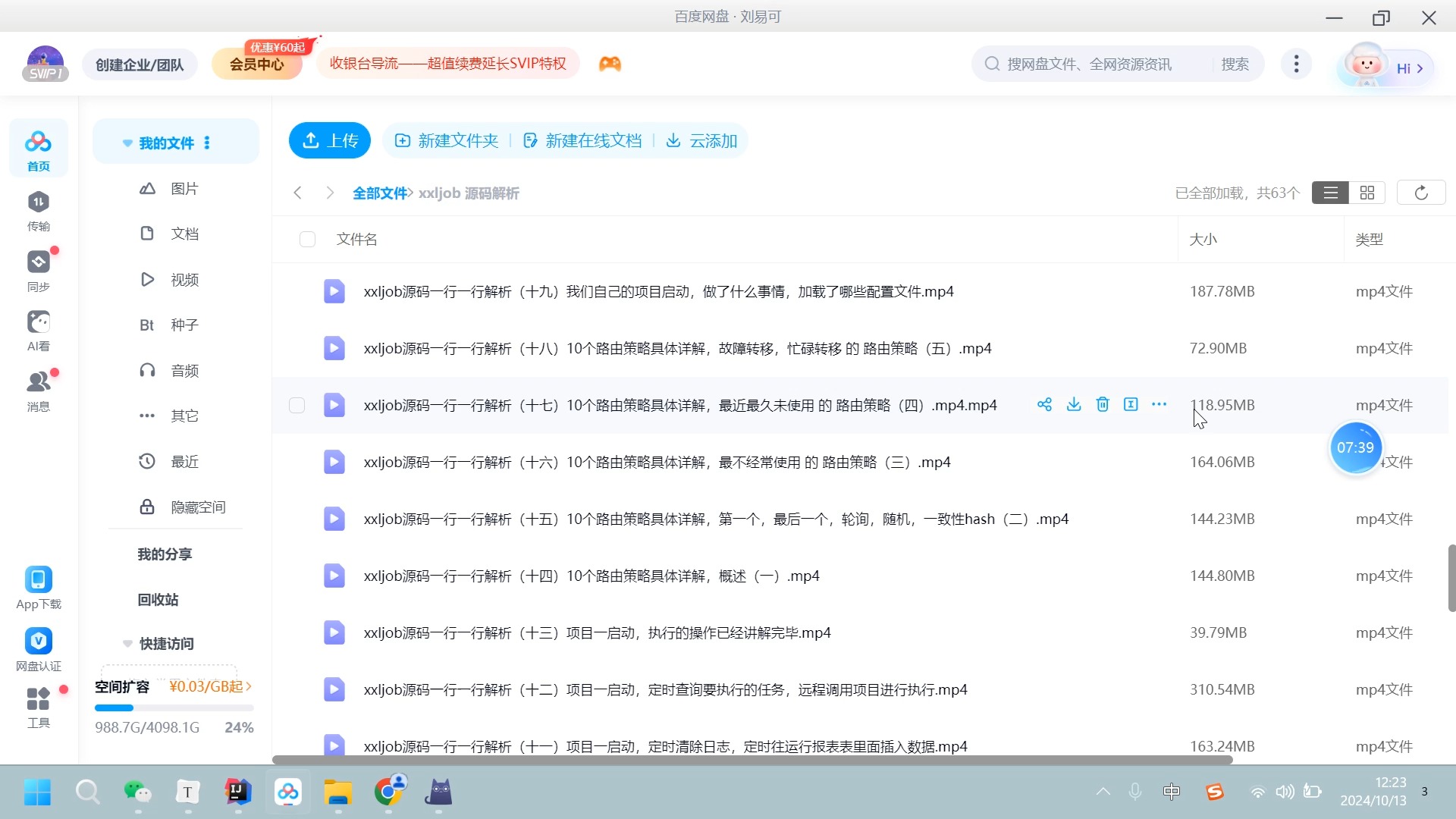Click 新建在线文档 new online doc
Image resolution: width=1456 pixels, height=819 pixels.
click(582, 140)
